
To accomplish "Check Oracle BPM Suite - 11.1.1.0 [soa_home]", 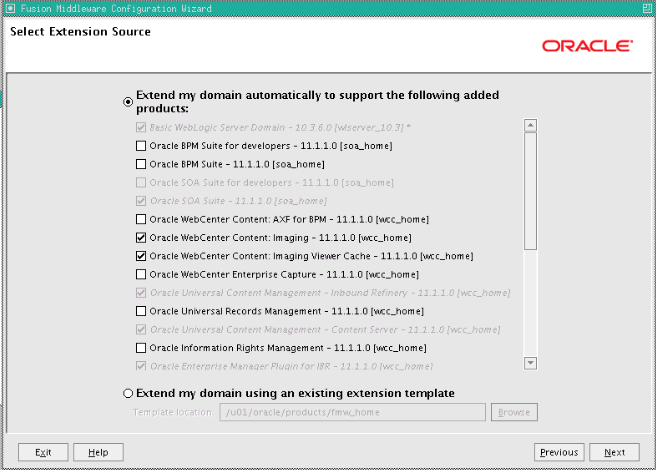I will 141,164.
